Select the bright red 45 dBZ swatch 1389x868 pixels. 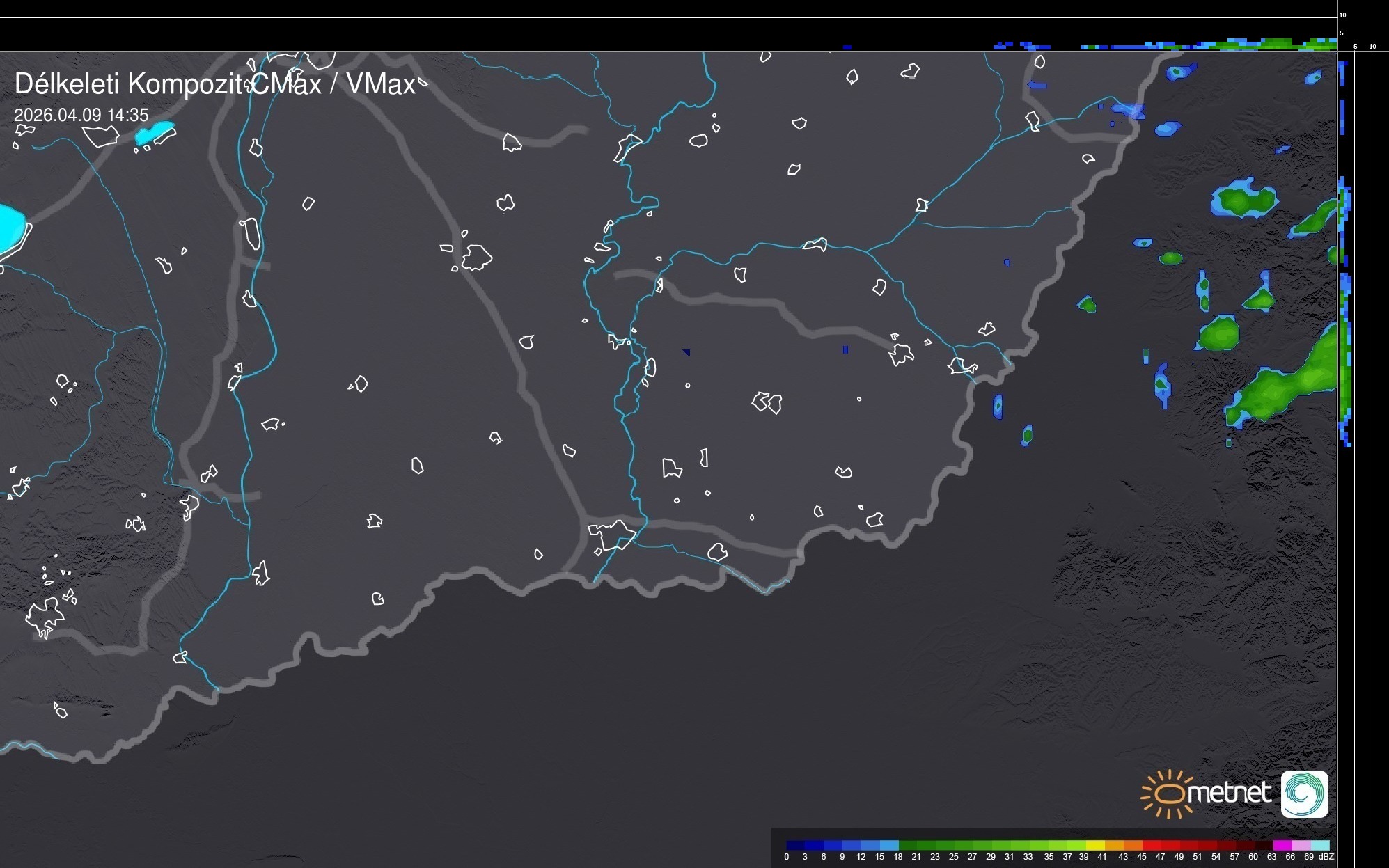(x=1152, y=845)
